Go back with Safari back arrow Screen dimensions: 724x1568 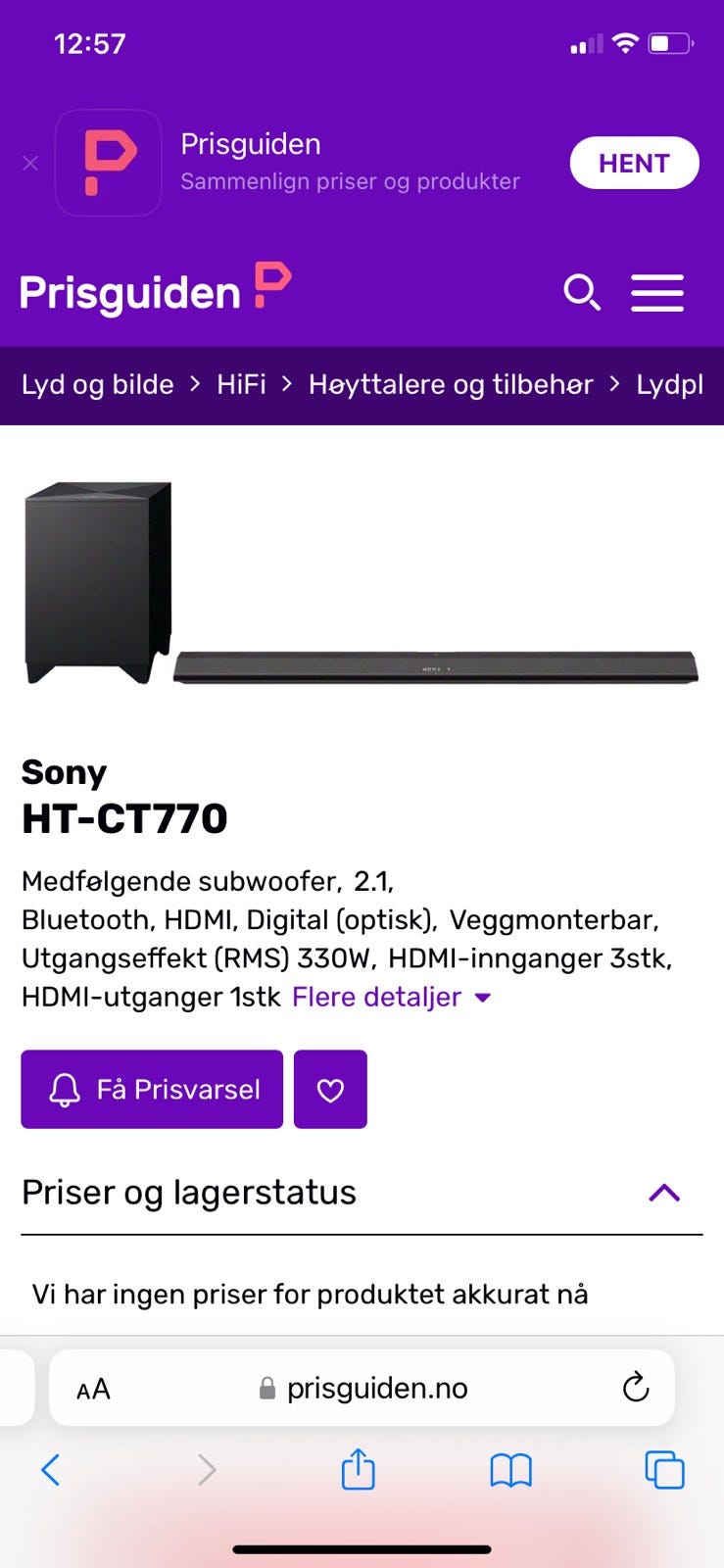point(51,1470)
